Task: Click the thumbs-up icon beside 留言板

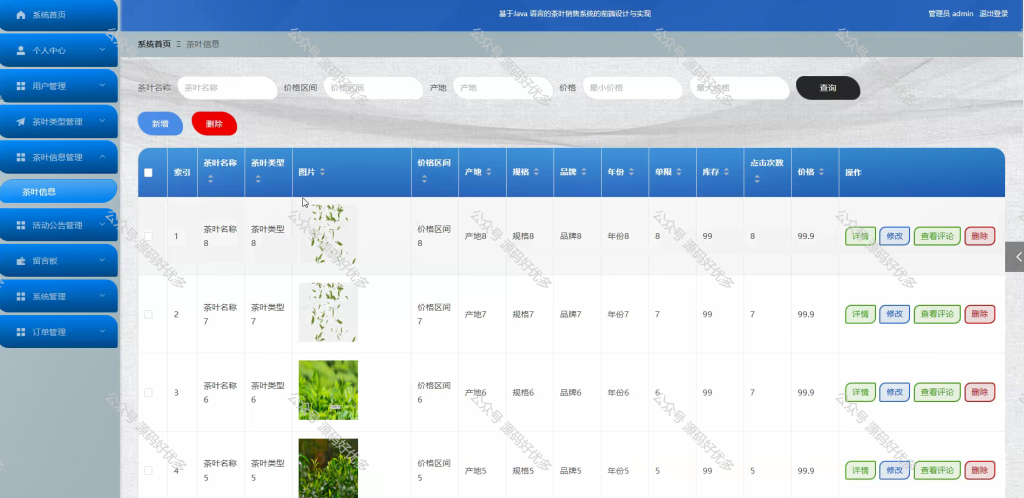Action: (21, 261)
